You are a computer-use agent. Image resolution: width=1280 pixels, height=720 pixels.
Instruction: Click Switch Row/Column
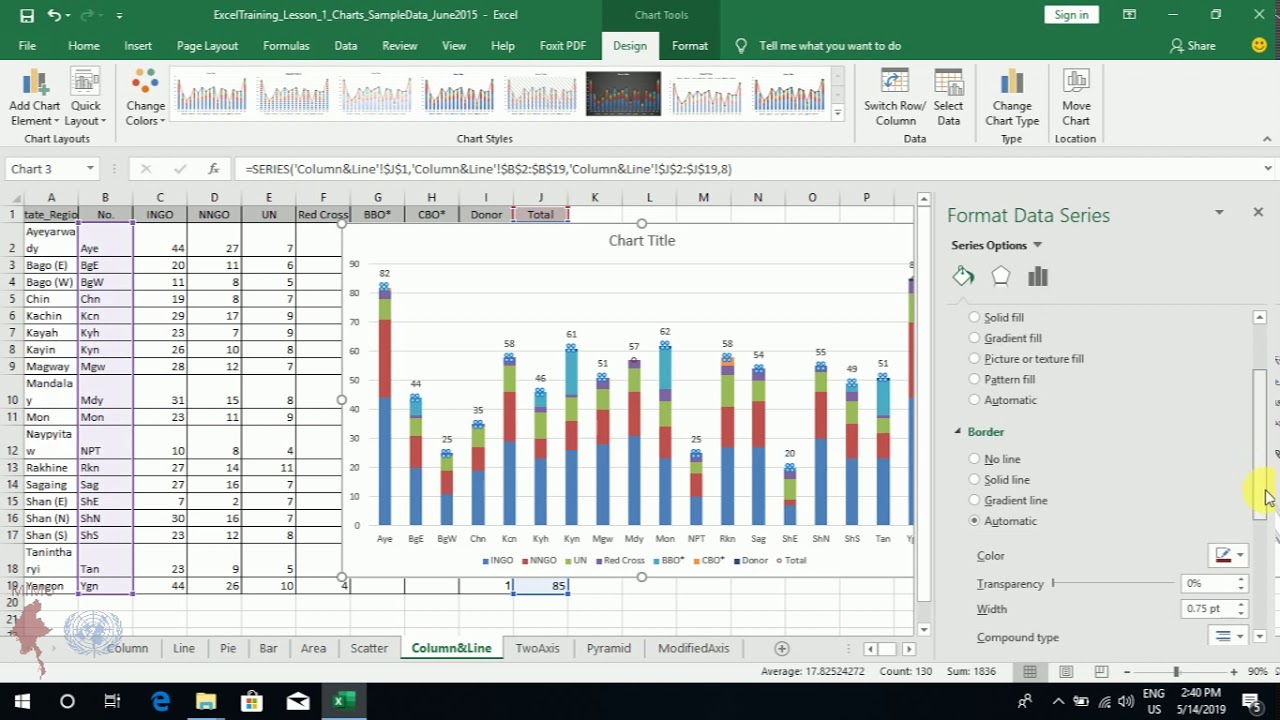(895, 98)
